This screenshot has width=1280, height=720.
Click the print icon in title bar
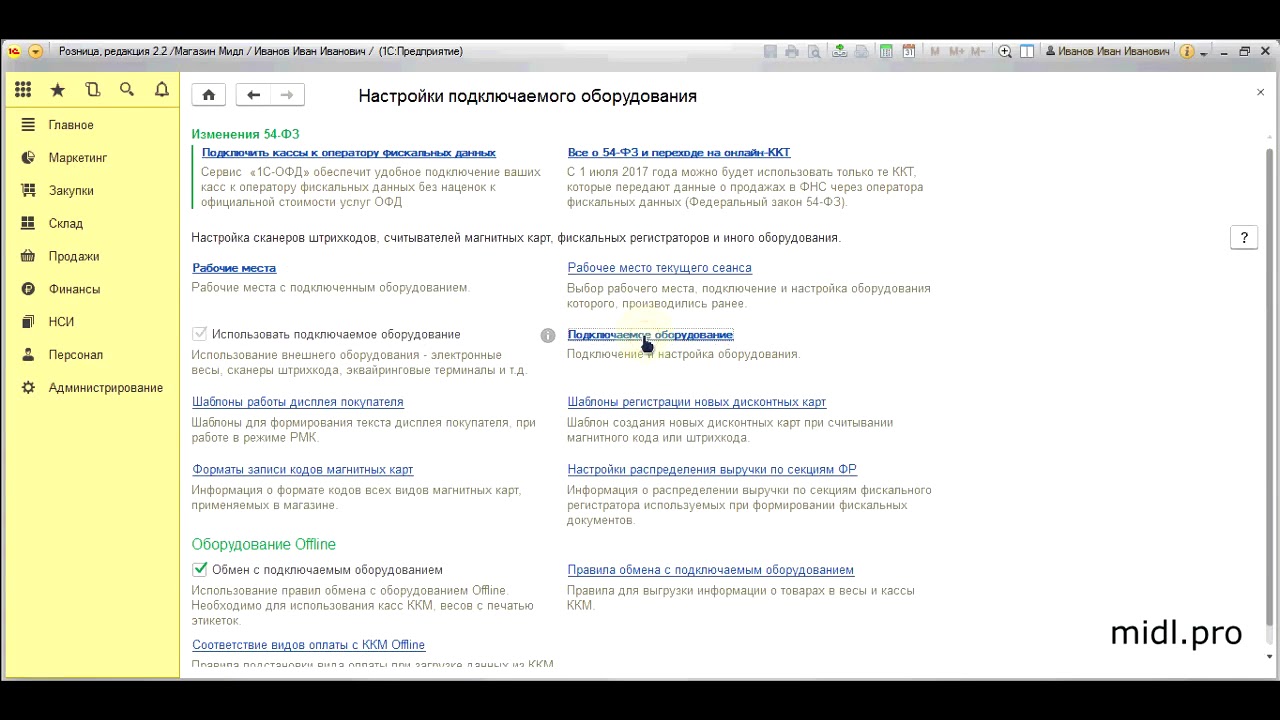point(792,51)
